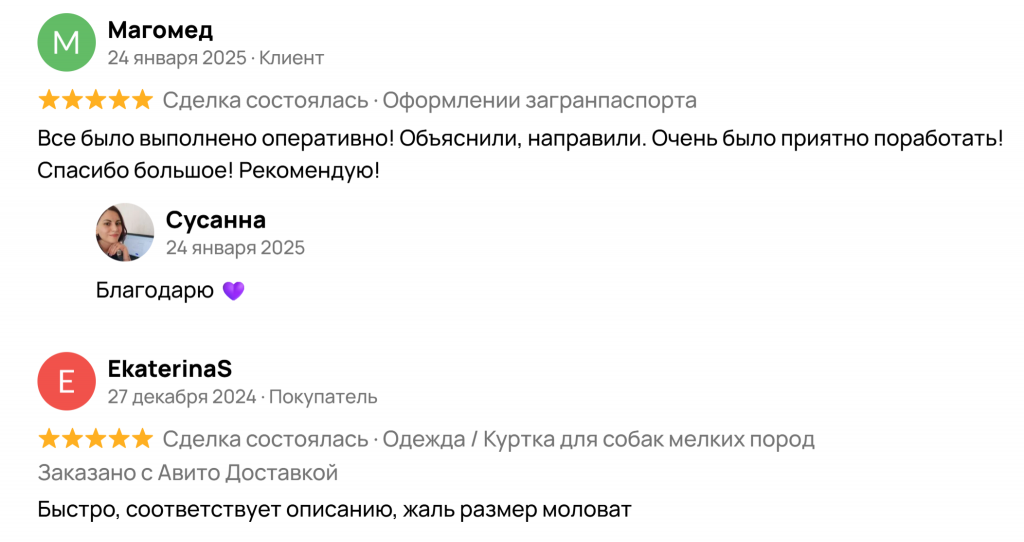The image size is (1024, 542).
Task: Click the purple heart emoji
Action: tap(233, 291)
